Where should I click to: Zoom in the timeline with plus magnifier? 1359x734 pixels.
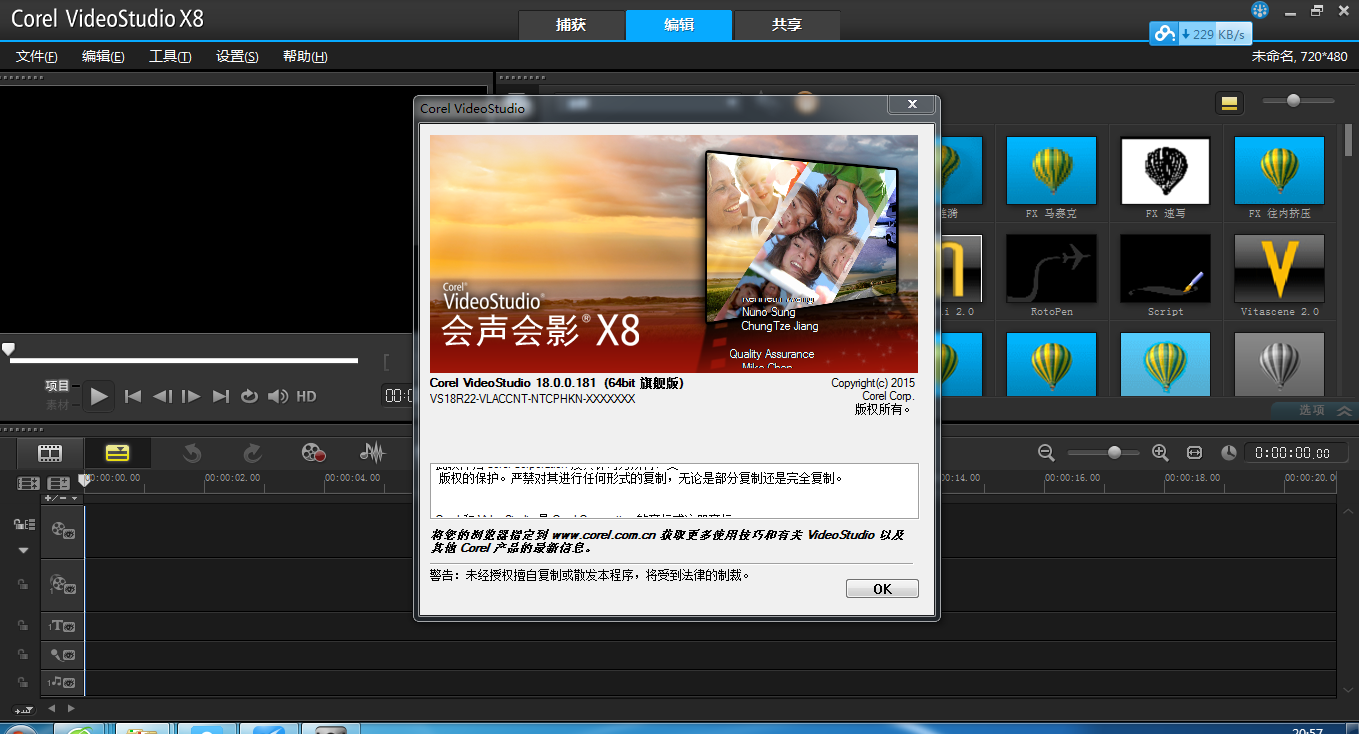point(1160,452)
